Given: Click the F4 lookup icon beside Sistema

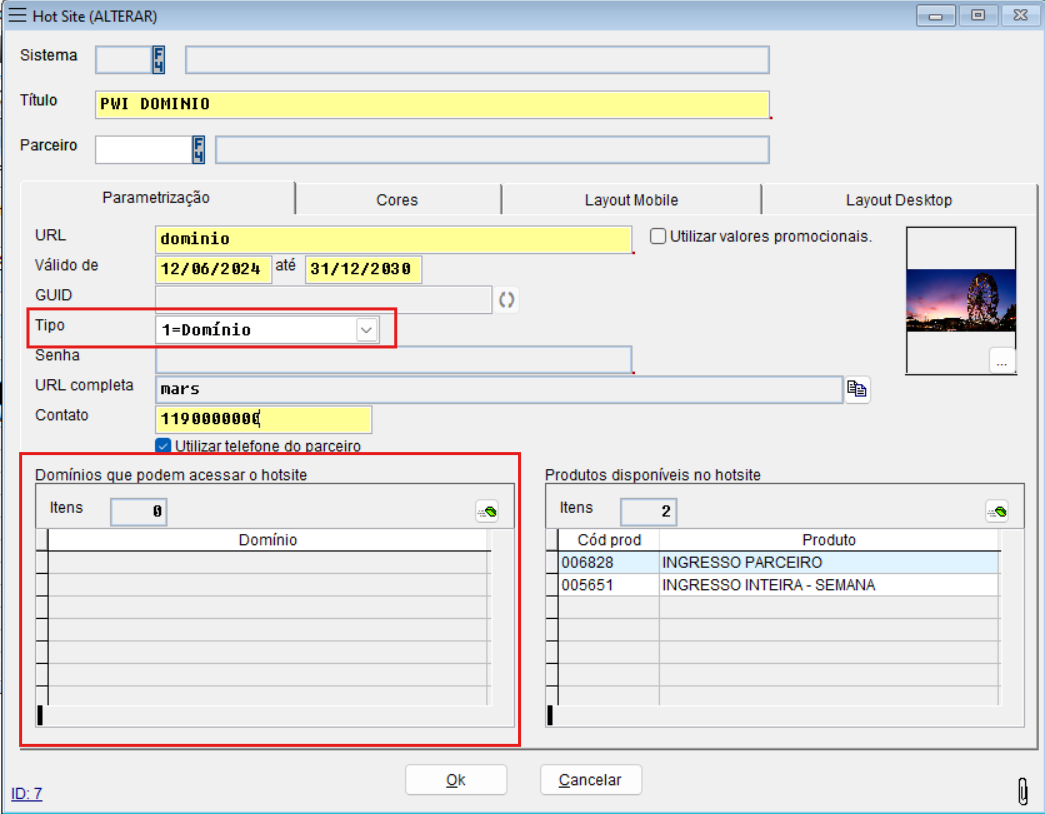Looking at the screenshot, I should 158,60.
